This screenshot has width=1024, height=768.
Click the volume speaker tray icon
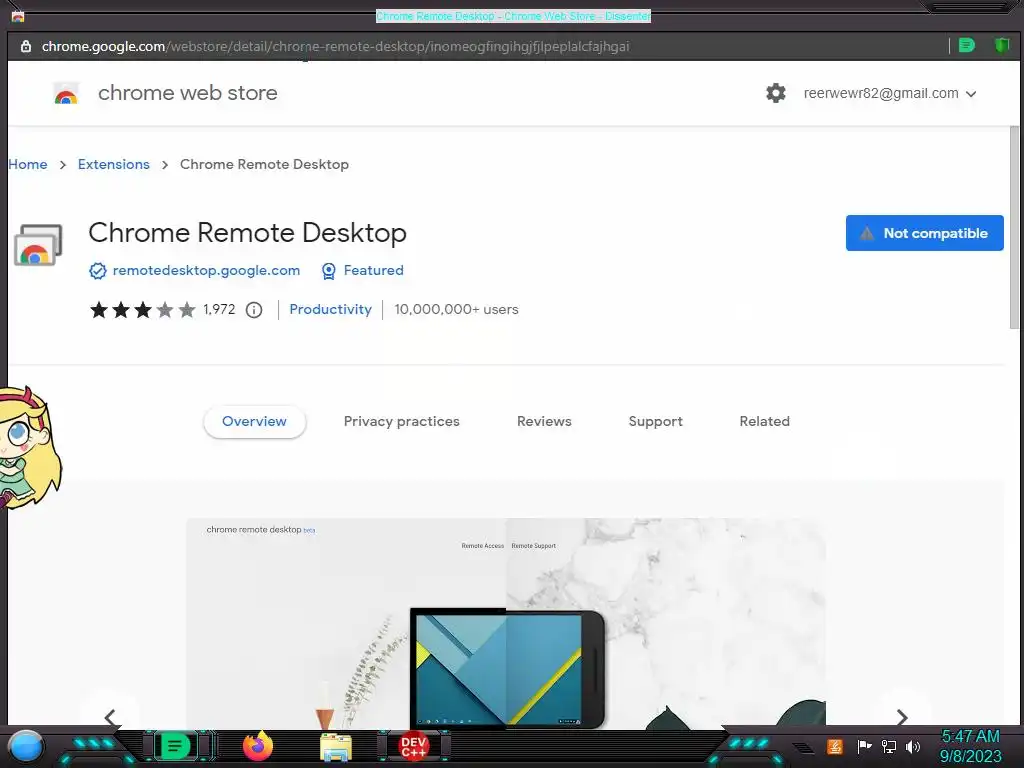[x=913, y=746]
